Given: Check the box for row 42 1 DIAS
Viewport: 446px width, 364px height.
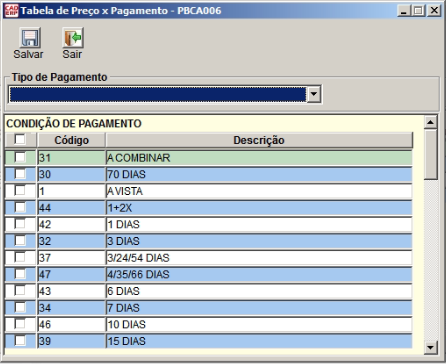Looking at the screenshot, I should (20, 224).
